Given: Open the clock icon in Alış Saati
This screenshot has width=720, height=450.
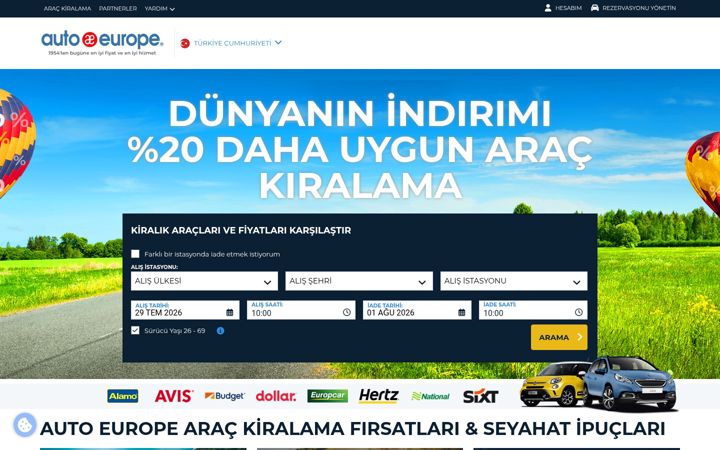Looking at the screenshot, I should (347, 312).
